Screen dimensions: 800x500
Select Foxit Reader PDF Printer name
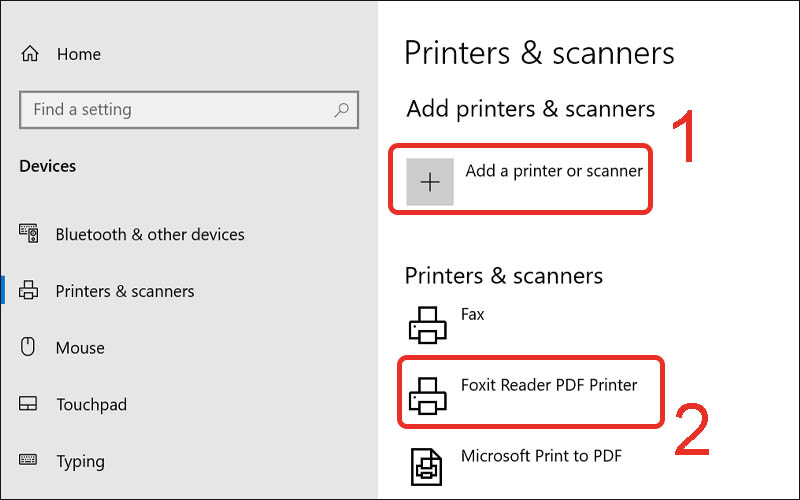click(x=549, y=385)
